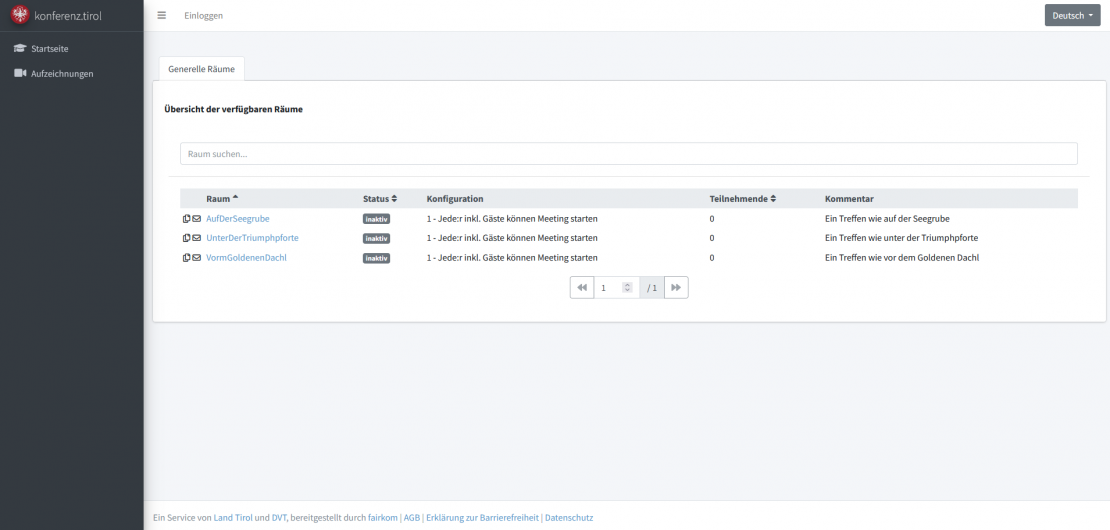
Task: Copy link icon for VormGoldenenDachl room
Action: point(186,258)
